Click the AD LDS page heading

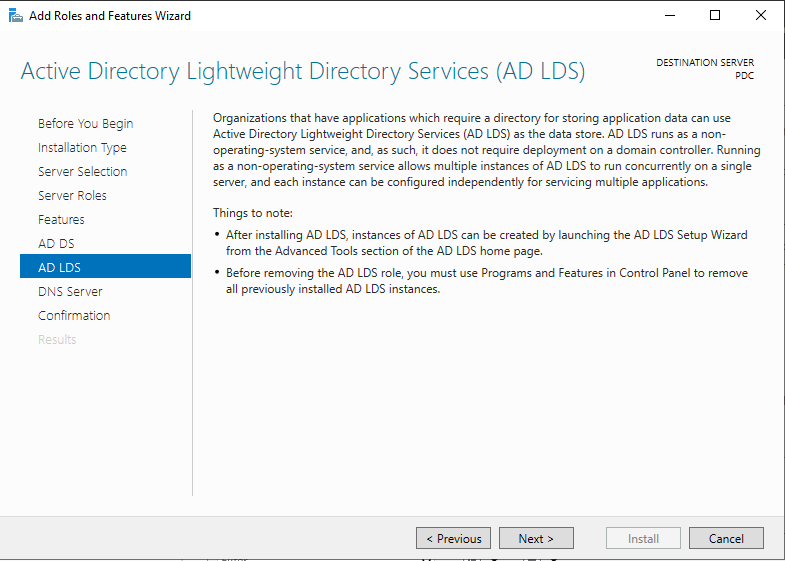(x=303, y=71)
